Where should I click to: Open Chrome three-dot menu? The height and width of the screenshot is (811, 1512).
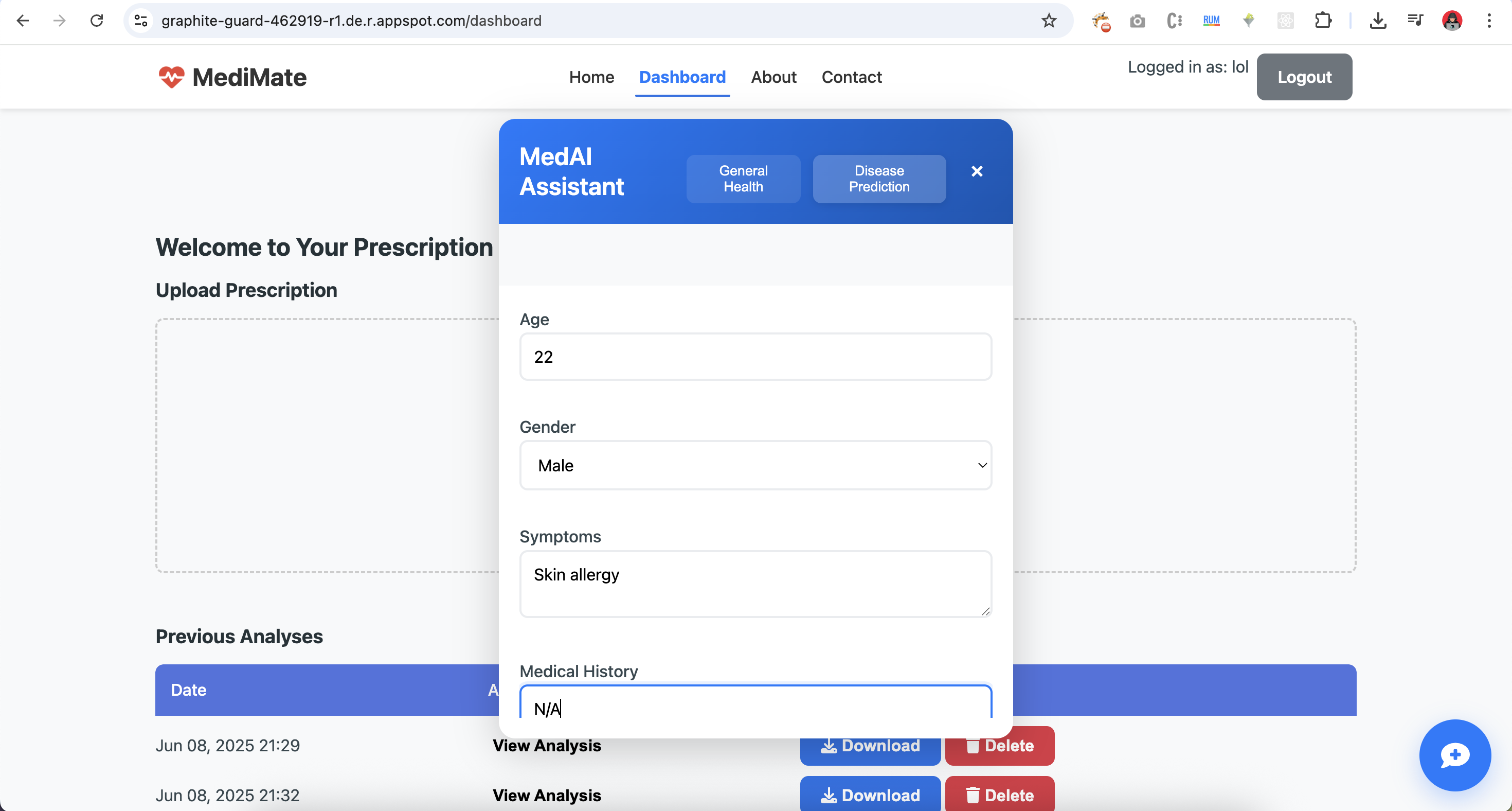click(x=1488, y=21)
